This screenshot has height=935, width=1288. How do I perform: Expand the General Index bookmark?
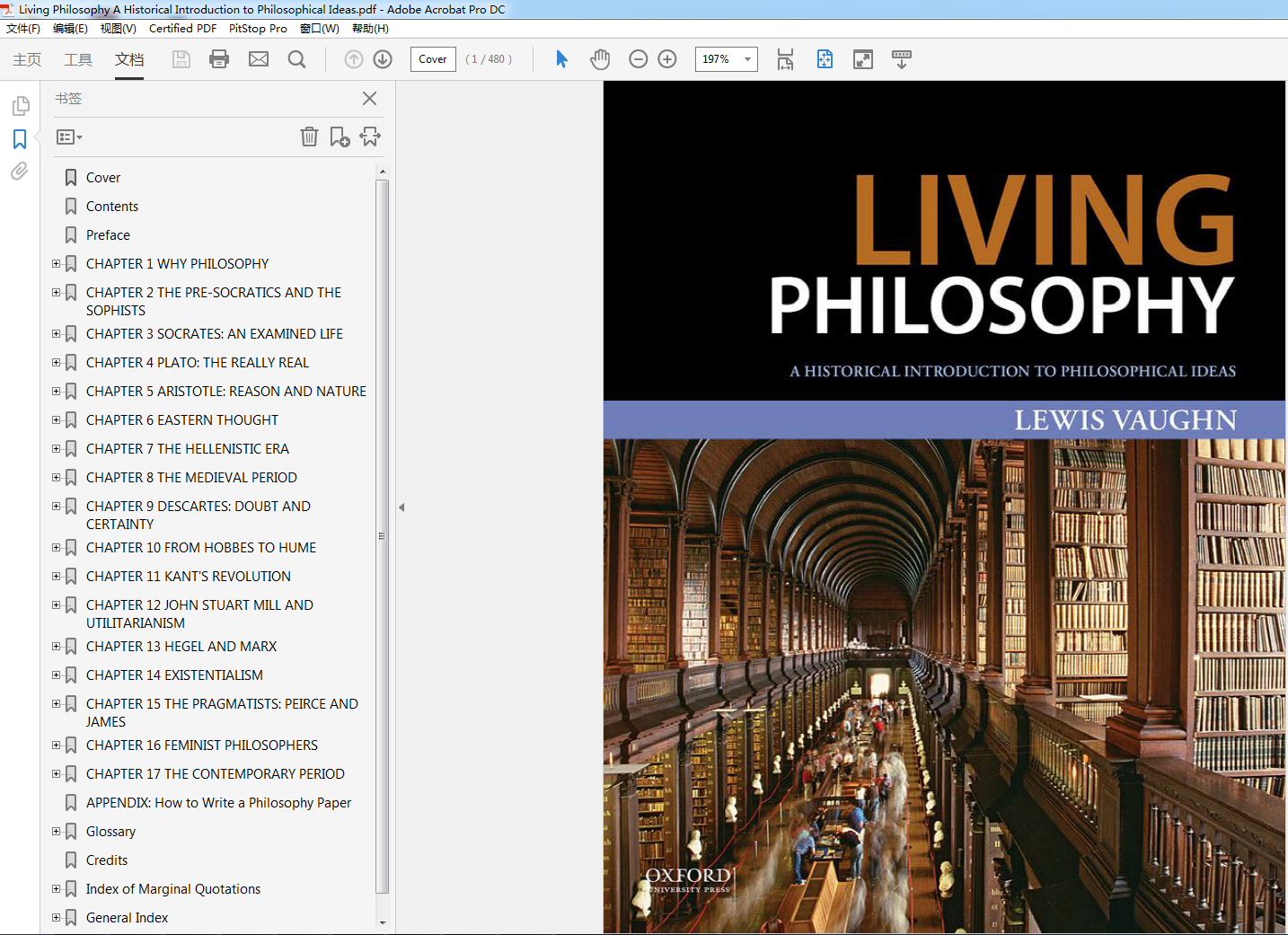57,918
